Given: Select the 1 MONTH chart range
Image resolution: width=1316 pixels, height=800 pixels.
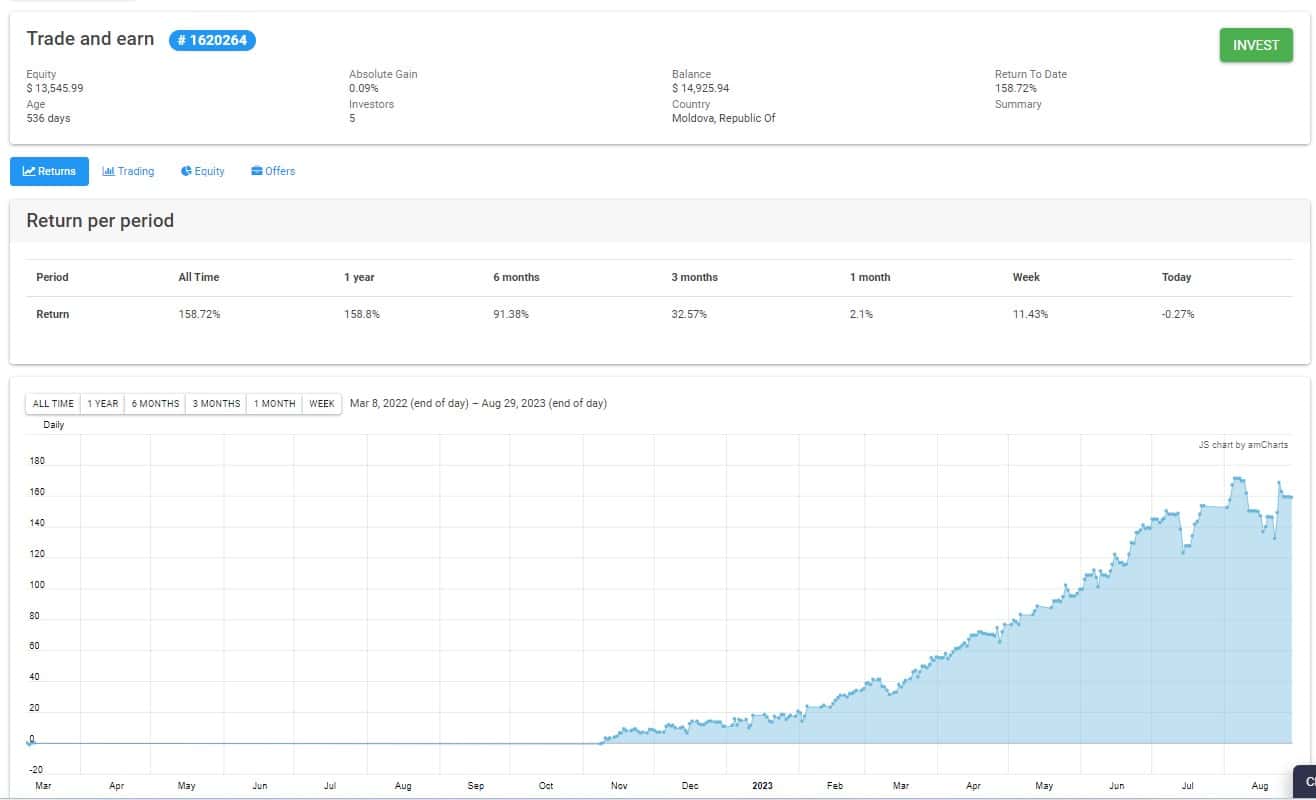Looking at the screenshot, I should click(274, 404).
